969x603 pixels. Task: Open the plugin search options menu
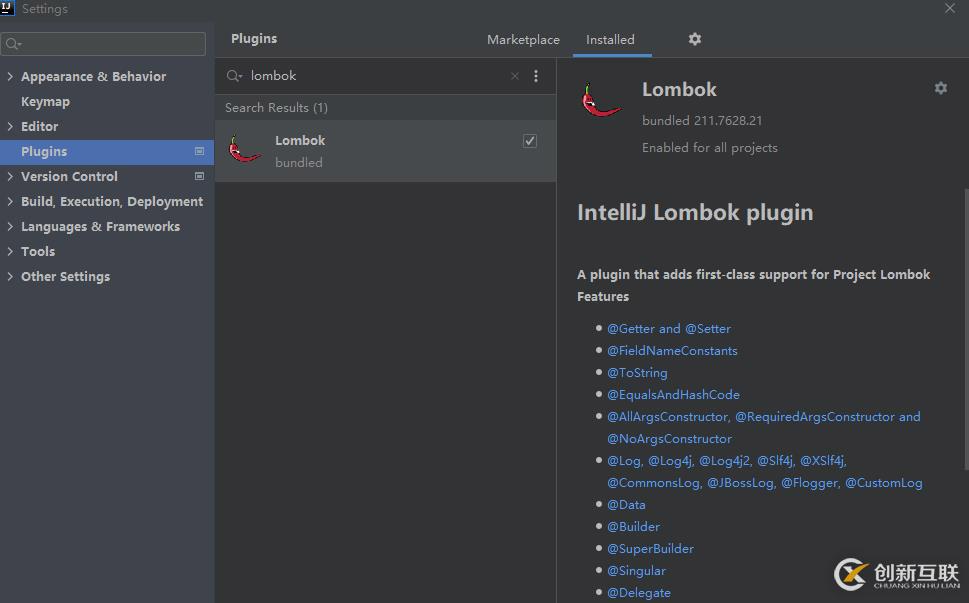coord(536,76)
